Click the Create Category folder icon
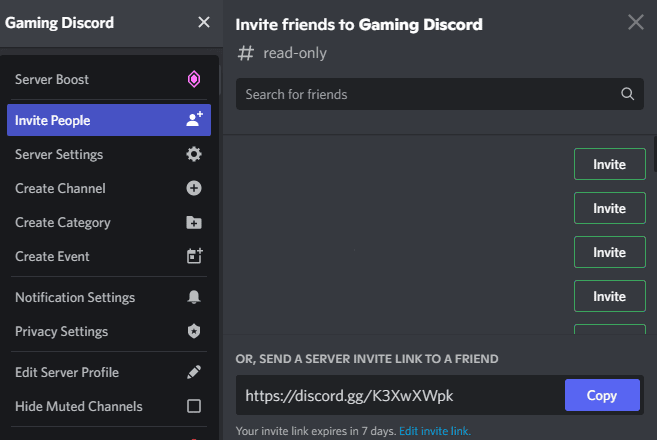 click(x=194, y=222)
